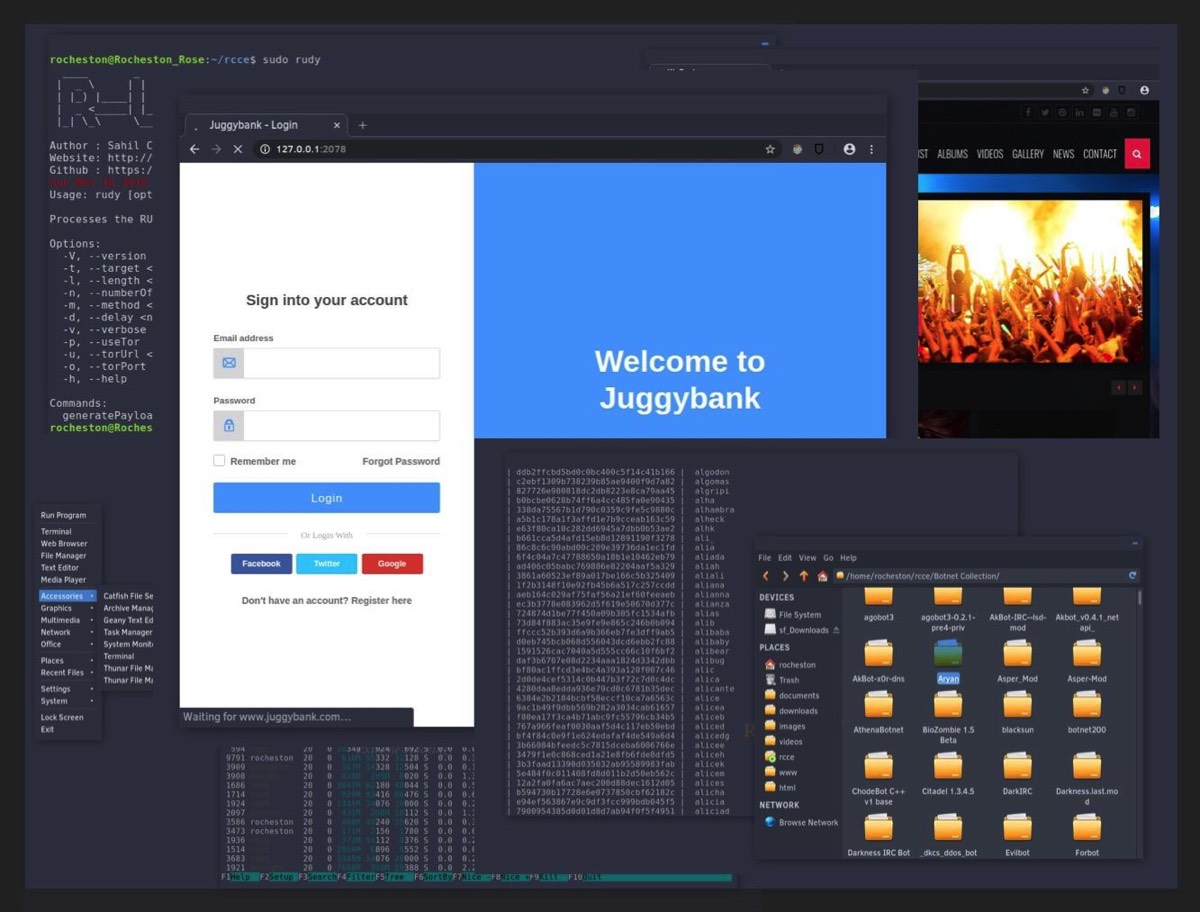The image size is (1200, 912).
Task: Open the browser profile avatar icon
Action: point(849,149)
